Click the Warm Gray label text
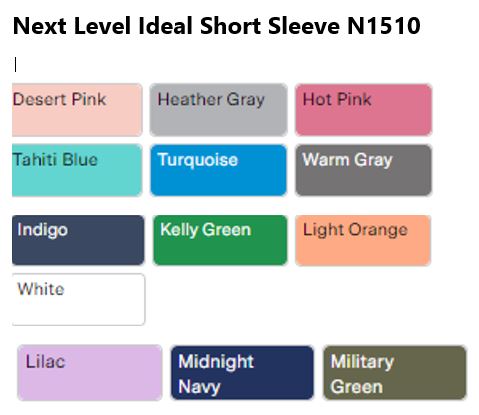Viewport: 479px width, 415px height. (347, 160)
